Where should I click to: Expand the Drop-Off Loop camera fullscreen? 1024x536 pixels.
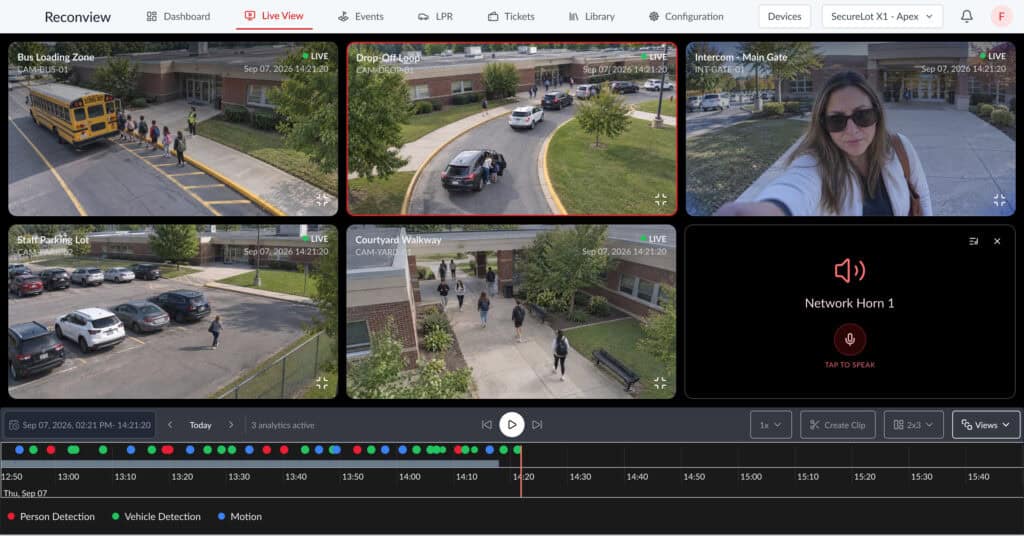click(x=660, y=200)
